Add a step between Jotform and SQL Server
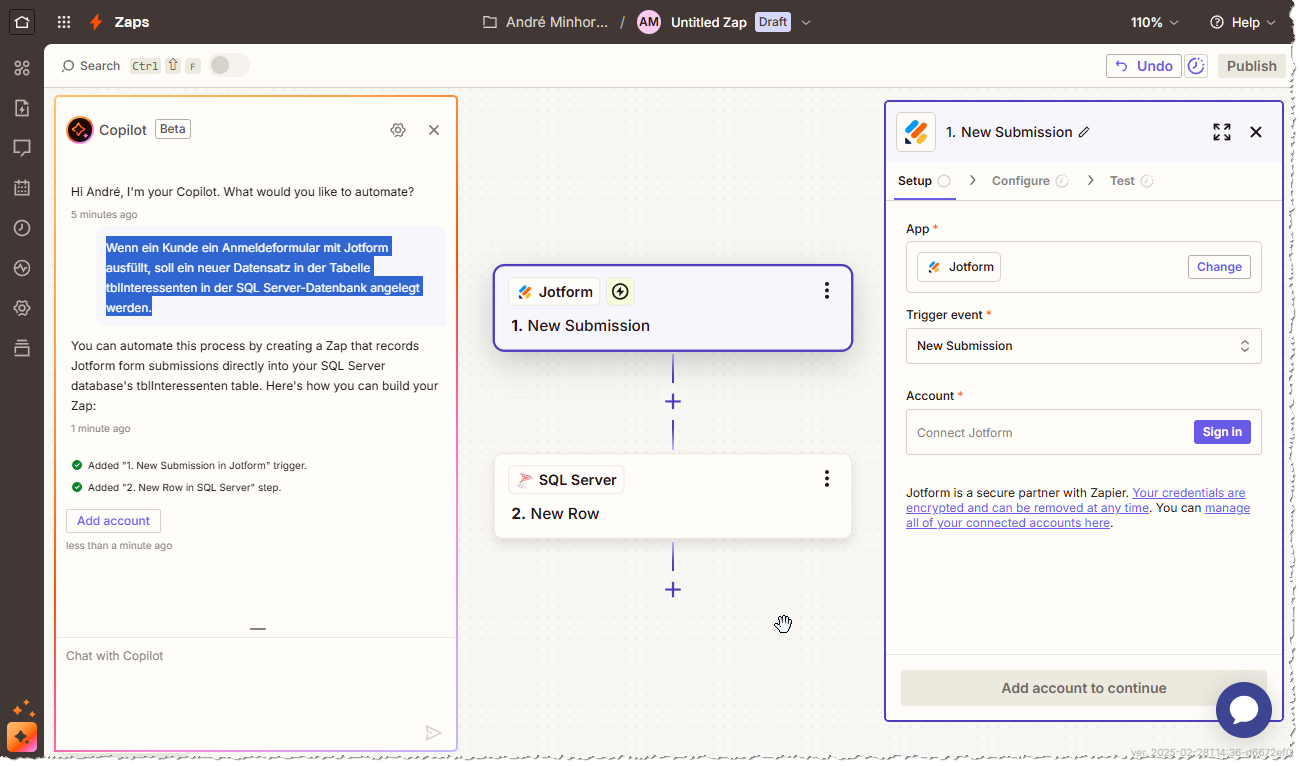The height and width of the screenshot is (766, 1300). tap(673, 402)
